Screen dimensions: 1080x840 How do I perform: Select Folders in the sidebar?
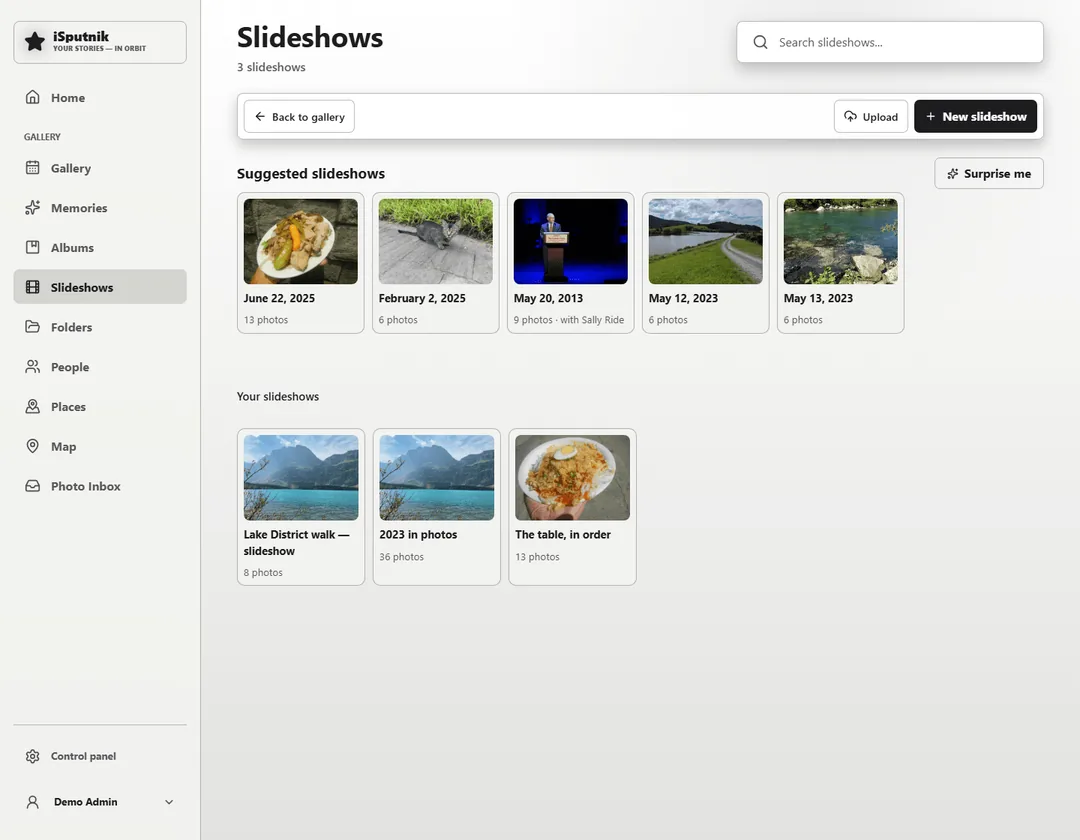pyautogui.click(x=100, y=326)
